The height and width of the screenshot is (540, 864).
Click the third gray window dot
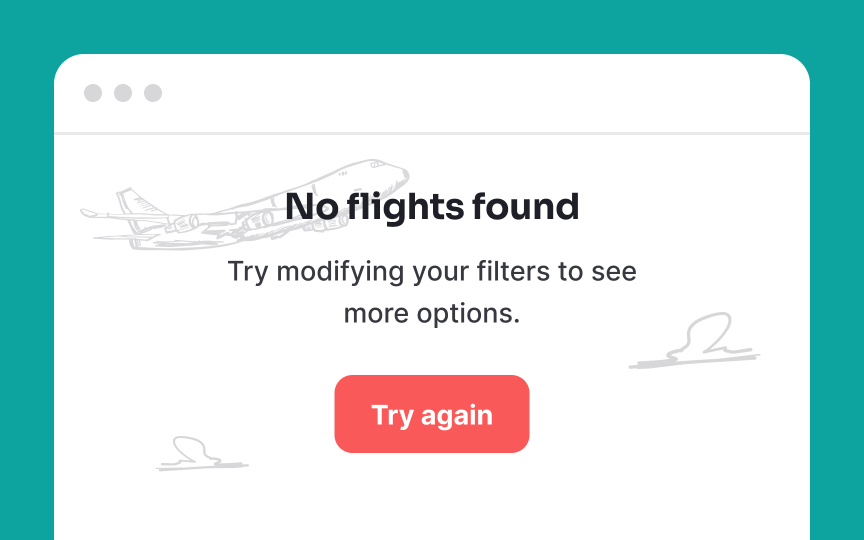153,93
